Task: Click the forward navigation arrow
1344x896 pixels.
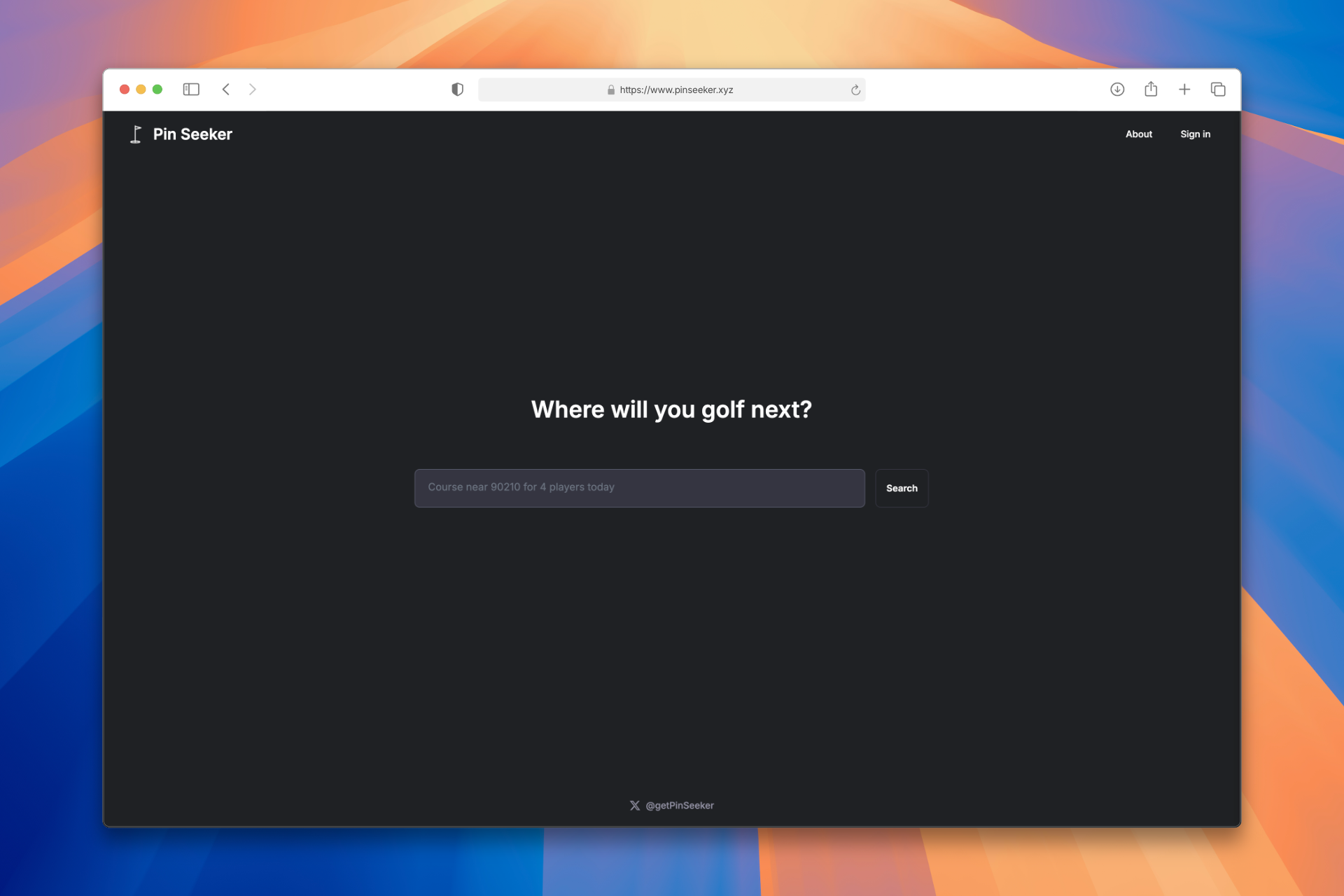Action: click(x=252, y=90)
